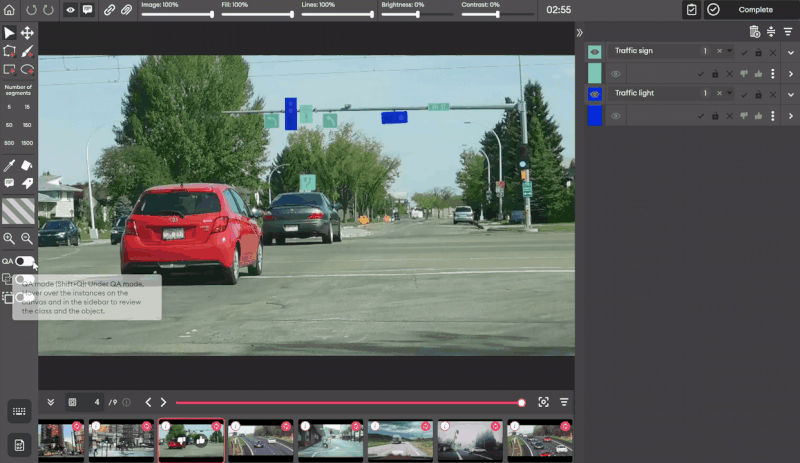The image size is (800, 463).
Task: Click the striped pattern swatch
Action: point(18,211)
